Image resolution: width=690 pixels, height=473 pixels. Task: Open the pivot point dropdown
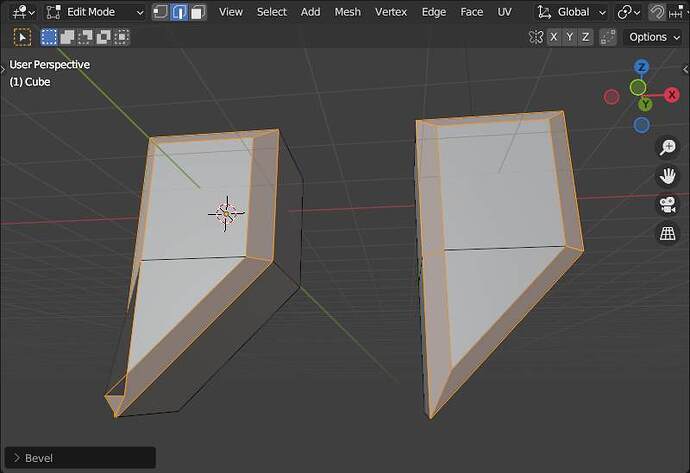click(x=628, y=12)
